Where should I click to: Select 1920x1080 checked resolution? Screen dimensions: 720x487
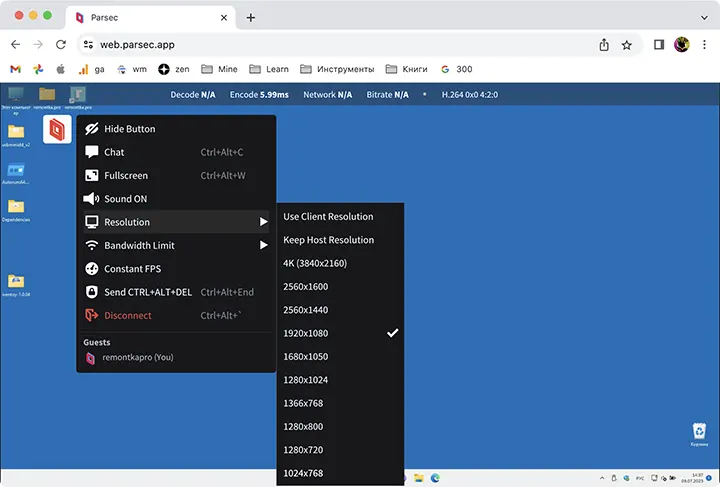[x=340, y=333]
